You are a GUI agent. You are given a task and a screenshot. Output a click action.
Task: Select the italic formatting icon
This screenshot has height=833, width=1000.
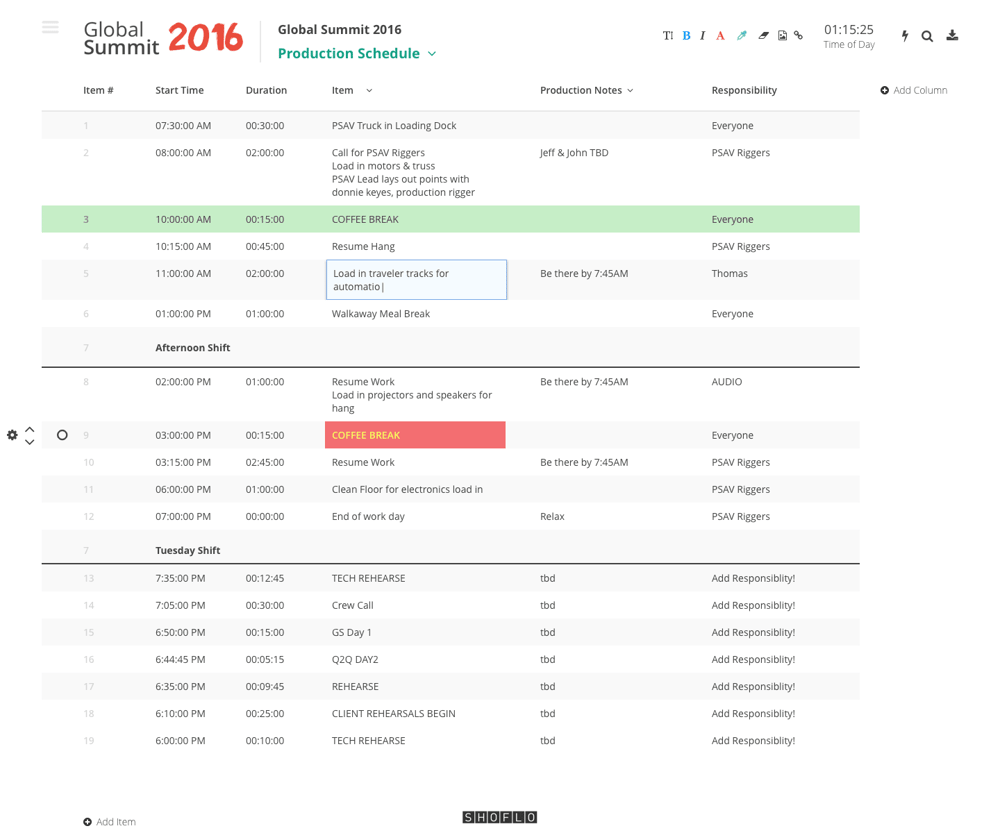point(702,34)
